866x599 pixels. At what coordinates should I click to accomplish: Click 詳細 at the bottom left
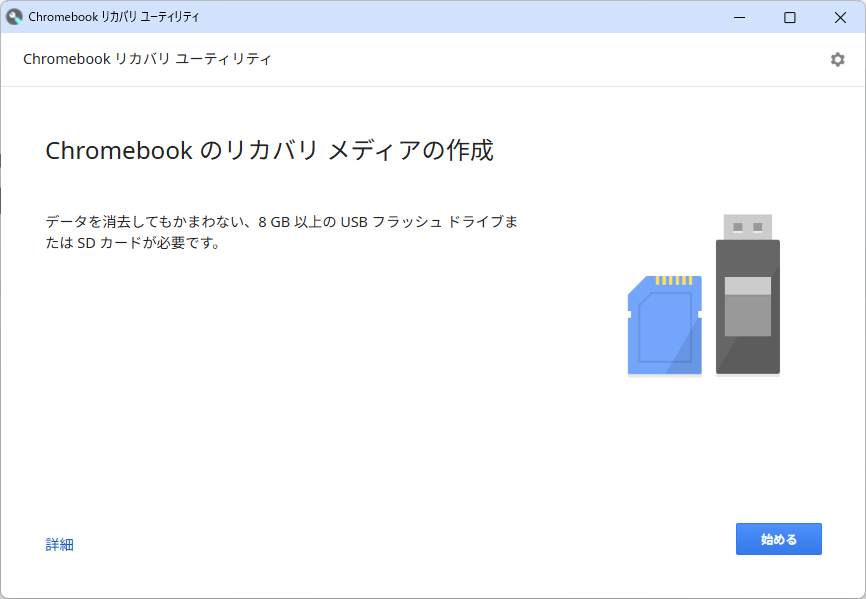click(x=58, y=543)
